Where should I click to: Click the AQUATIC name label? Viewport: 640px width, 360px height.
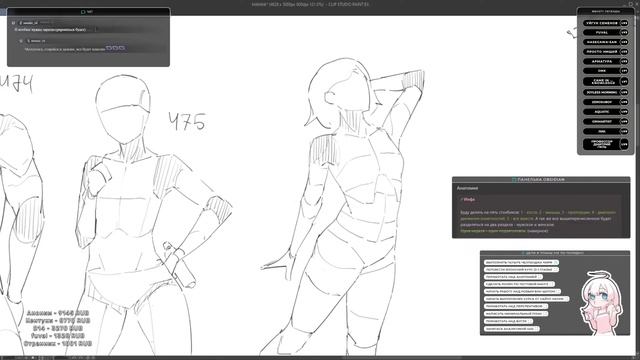click(602, 112)
